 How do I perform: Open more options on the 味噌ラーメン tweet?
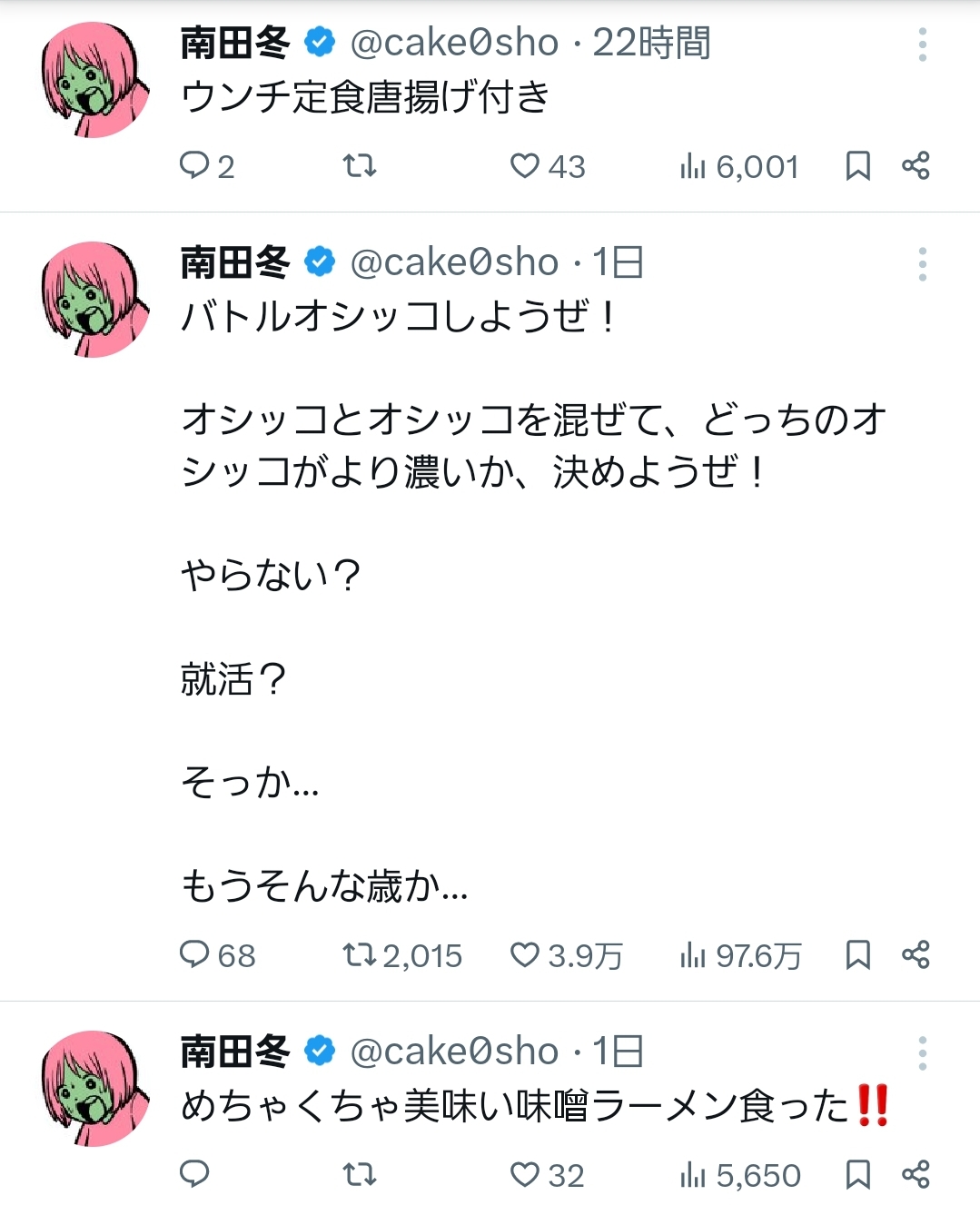point(922,1052)
